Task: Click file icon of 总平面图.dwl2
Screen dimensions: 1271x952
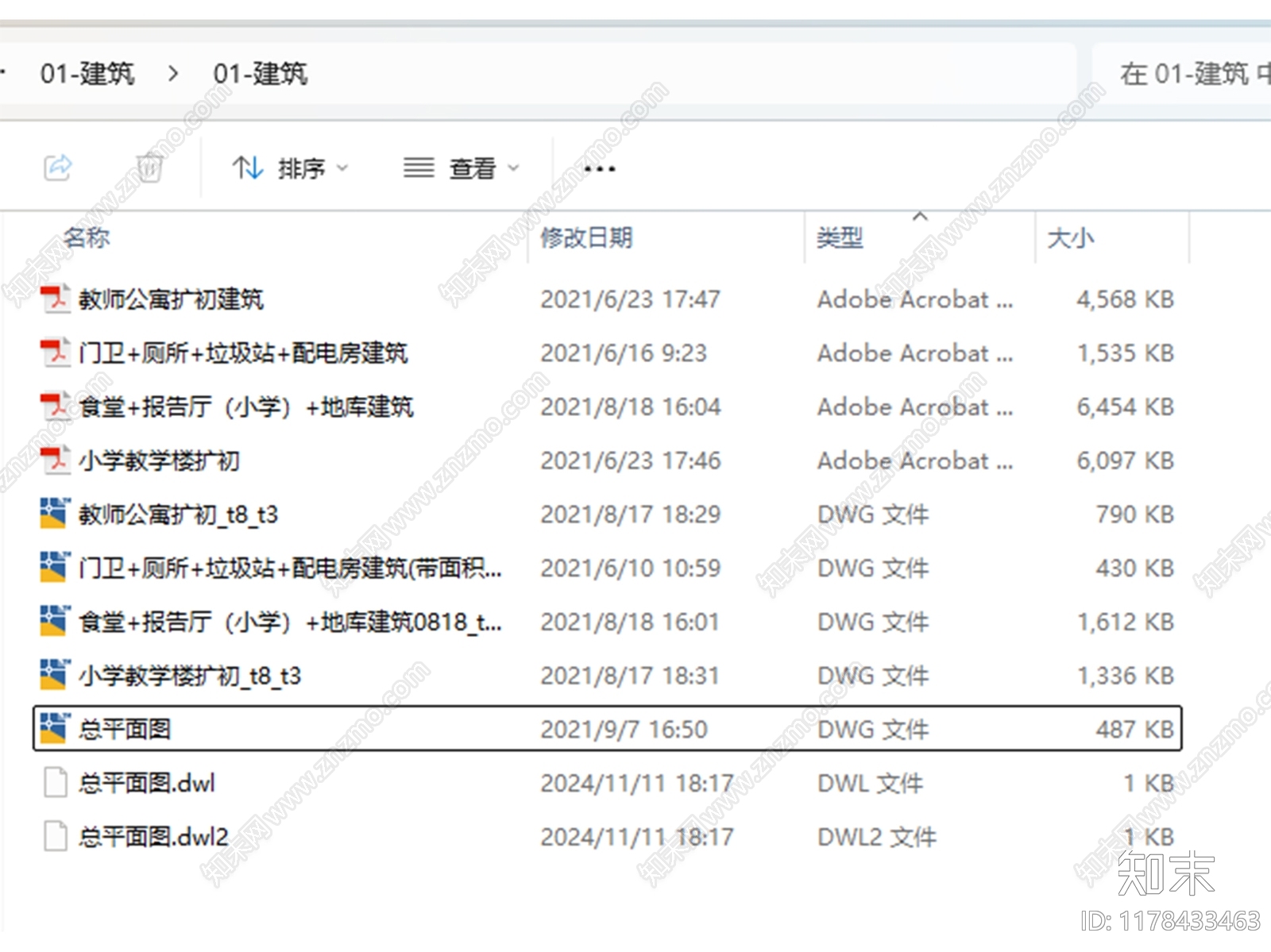Action: pyautogui.click(x=55, y=837)
